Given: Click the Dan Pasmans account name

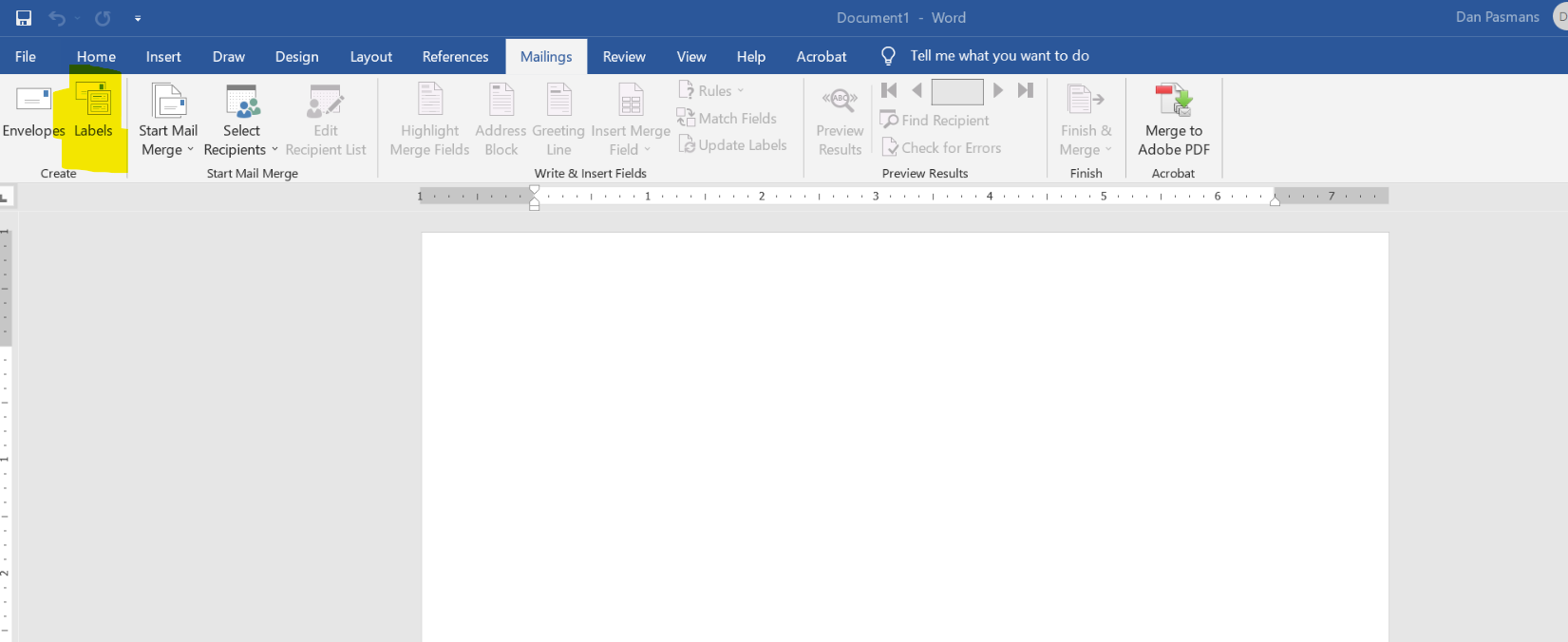Looking at the screenshot, I should click(x=1498, y=17).
